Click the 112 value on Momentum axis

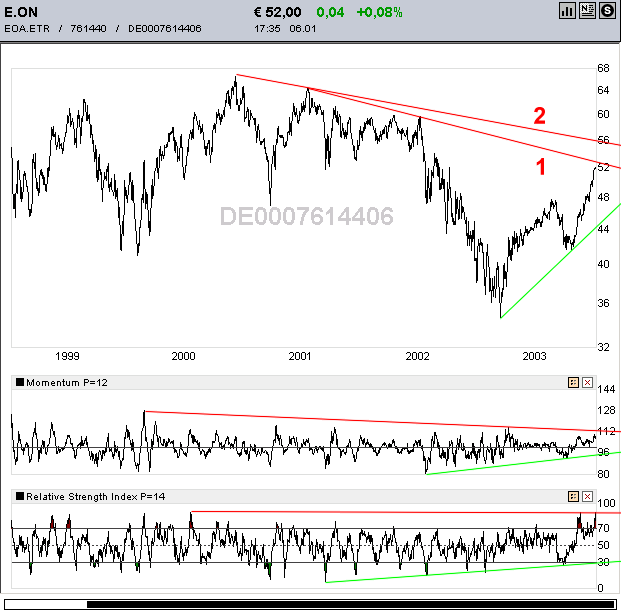click(606, 431)
